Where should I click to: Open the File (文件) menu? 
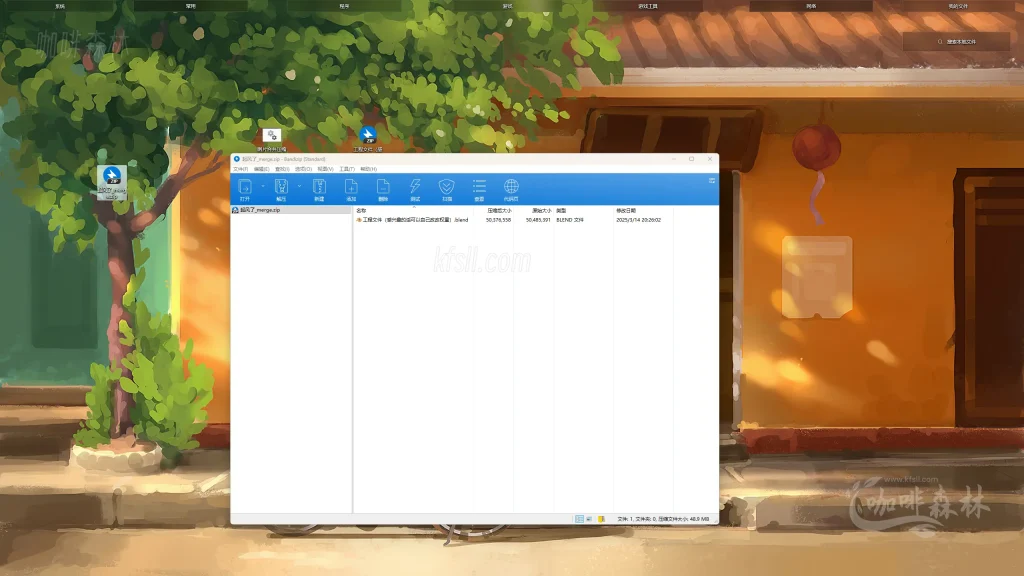[240, 169]
